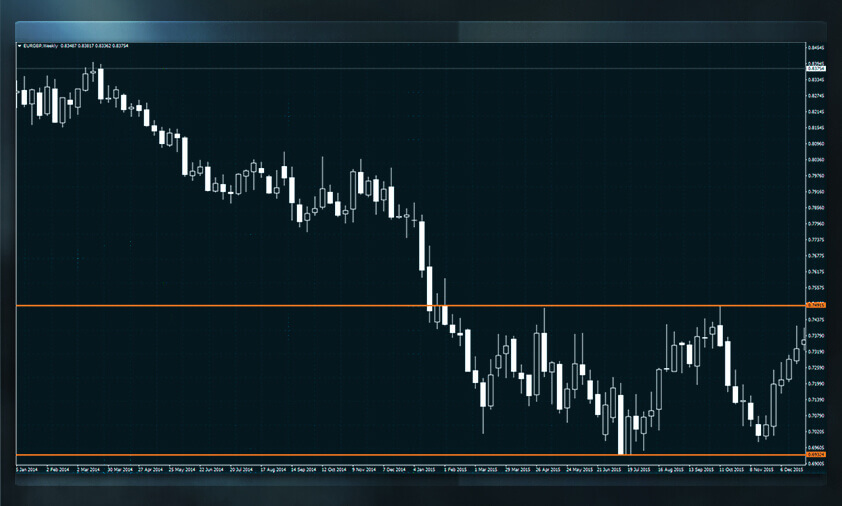Click the 17 Aug 2014 date label
The width and height of the screenshot is (842, 506).
coord(273,468)
